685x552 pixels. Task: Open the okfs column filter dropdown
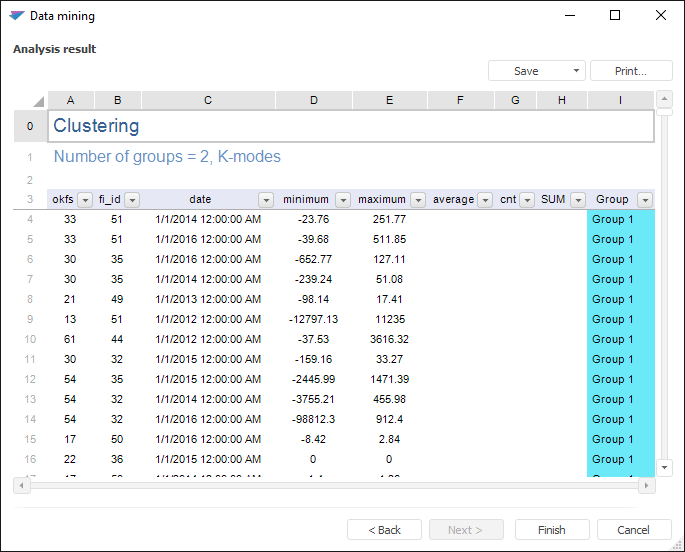tap(84, 200)
